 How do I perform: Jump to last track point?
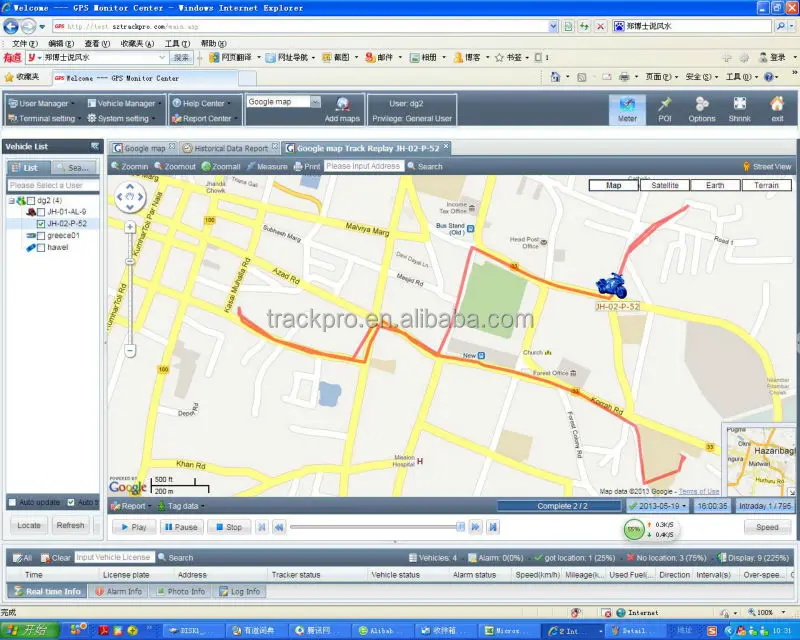(x=492, y=527)
